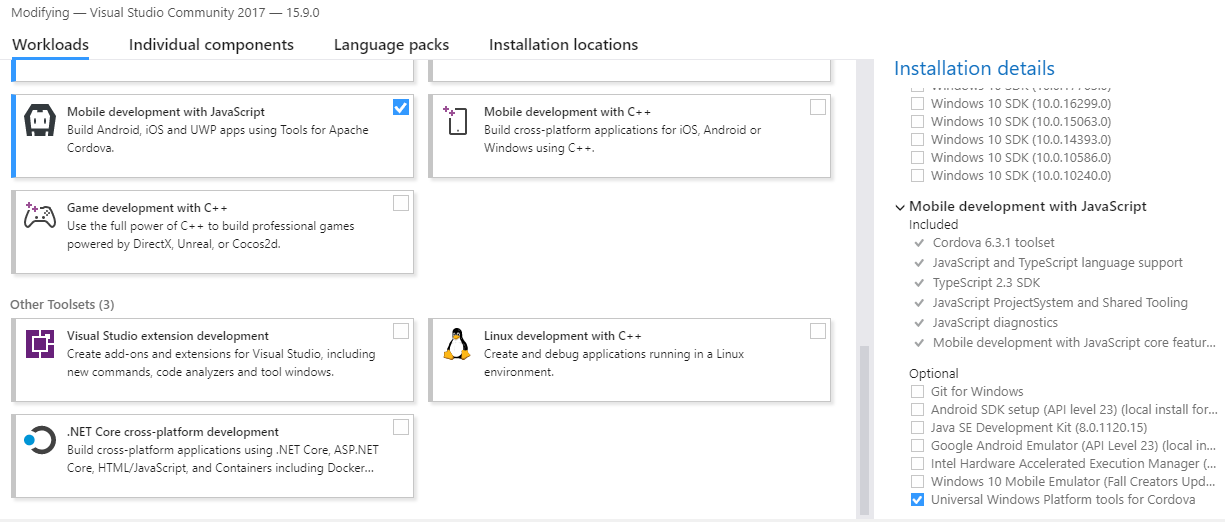Check the Game development with C++ checkbox

(x=401, y=203)
